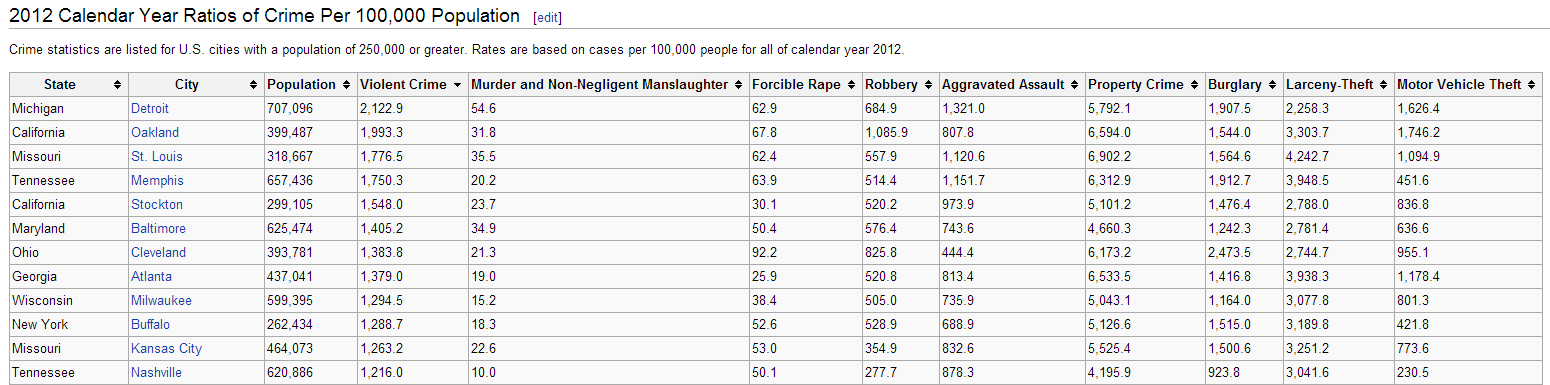
Task: Sort table by City column arrows
Action: coord(253,85)
